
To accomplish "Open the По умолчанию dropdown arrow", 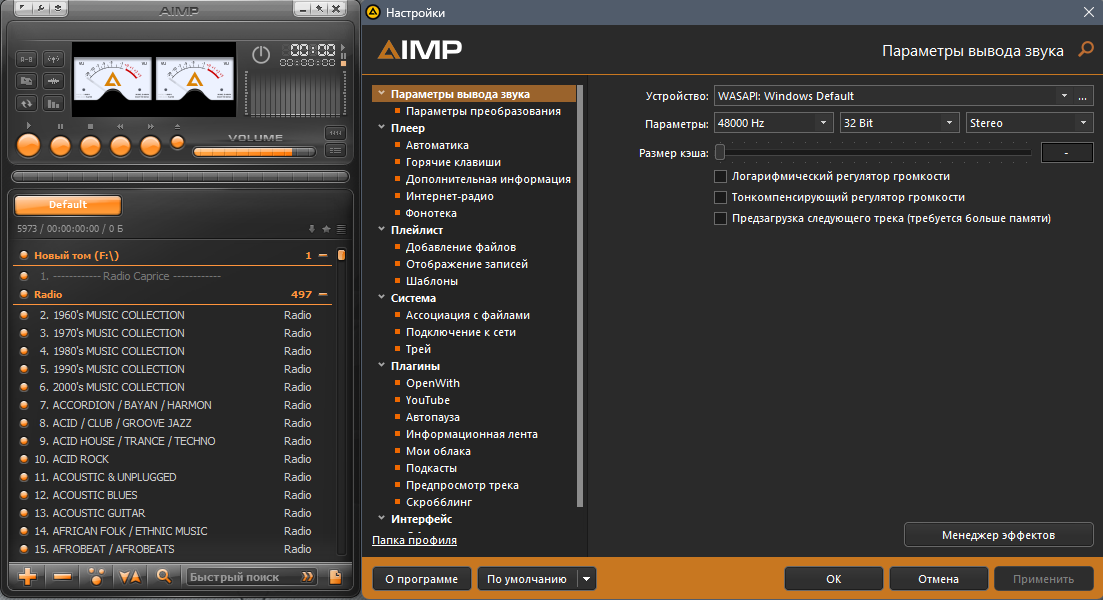I will coord(586,579).
